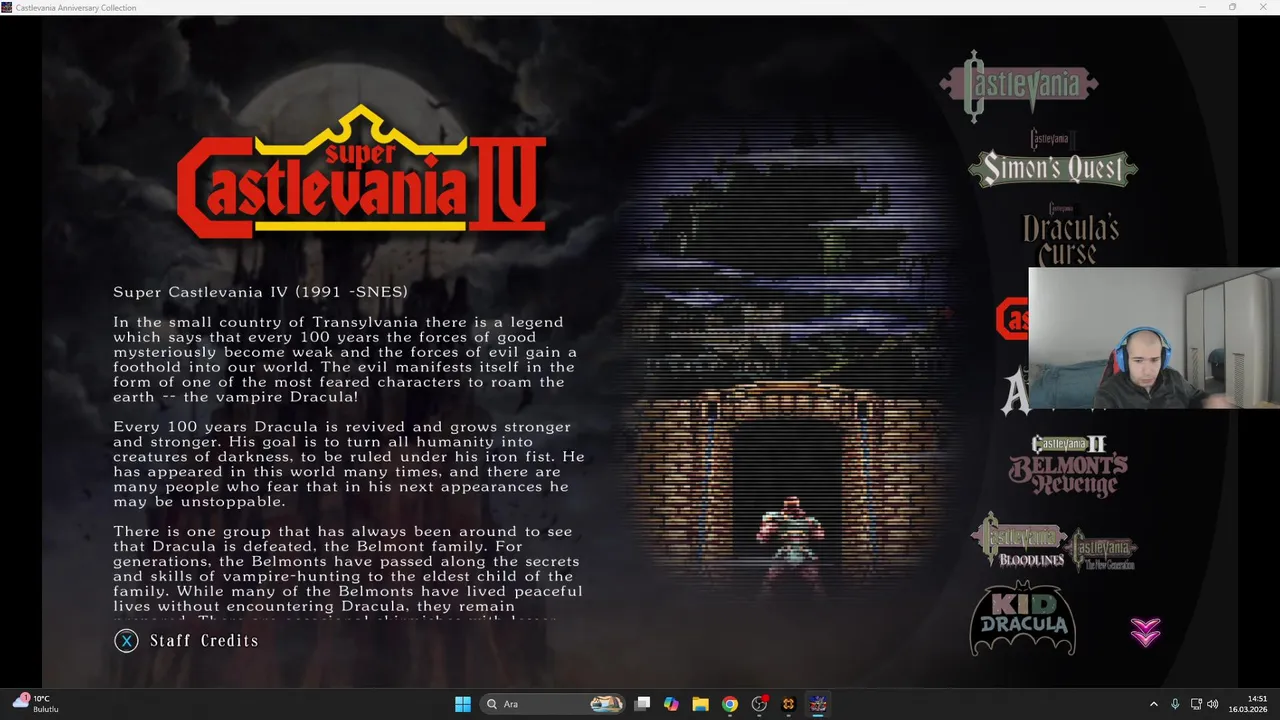The height and width of the screenshot is (720, 1280).
Task: Select Castlevania II Belmont's Revenge logo
Action: tap(1067, 466)
